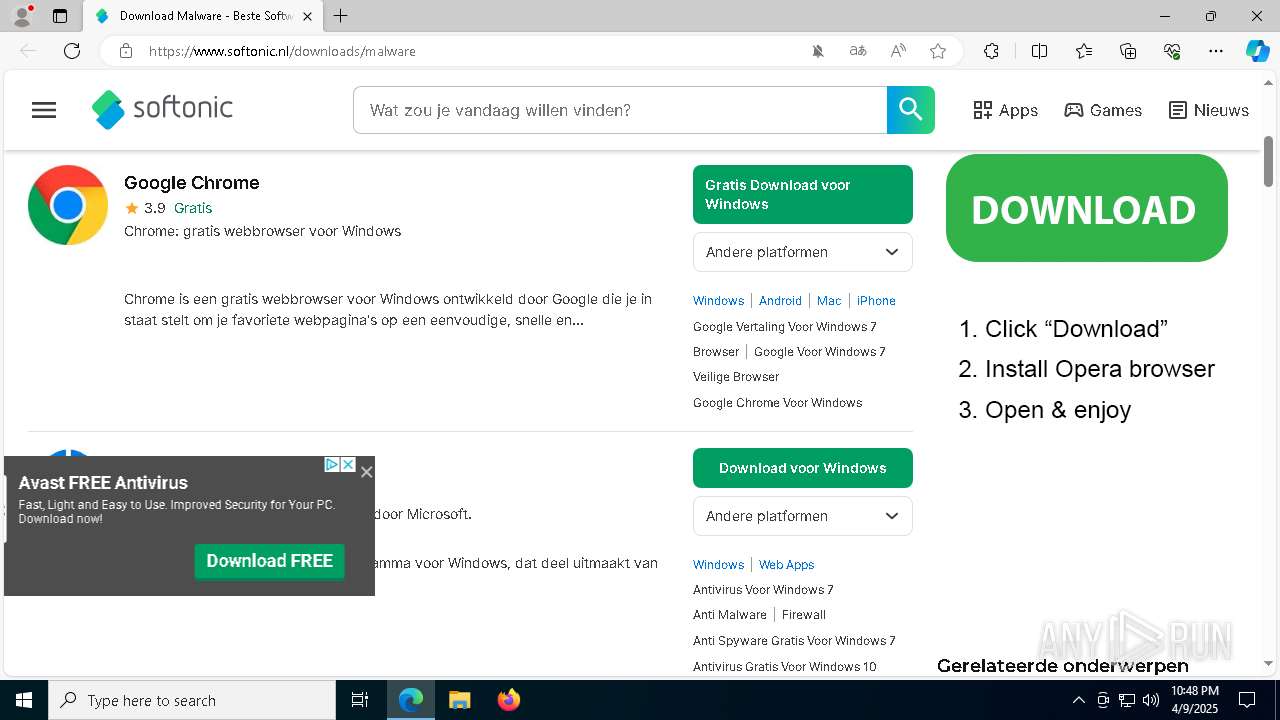This screenshot has width=1280, height=720.
Task: Click Gratis Download voor Windows button
Action: [803, 194]
